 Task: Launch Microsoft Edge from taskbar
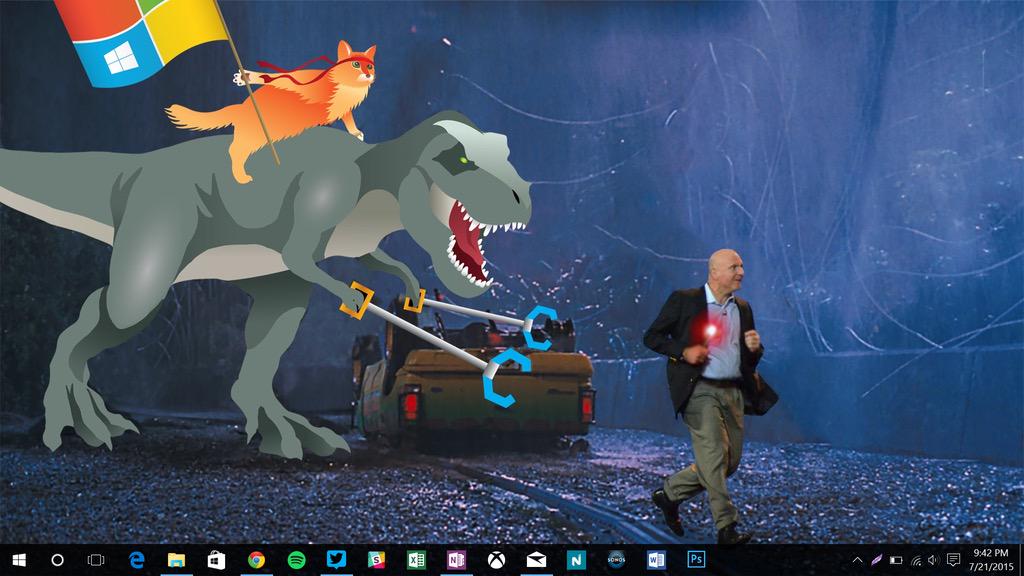(x=137, y=560)
